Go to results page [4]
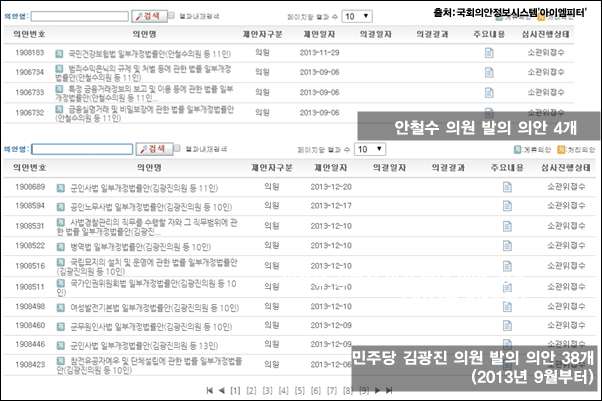The image size is (602, 401). click(x=283, y=391)
